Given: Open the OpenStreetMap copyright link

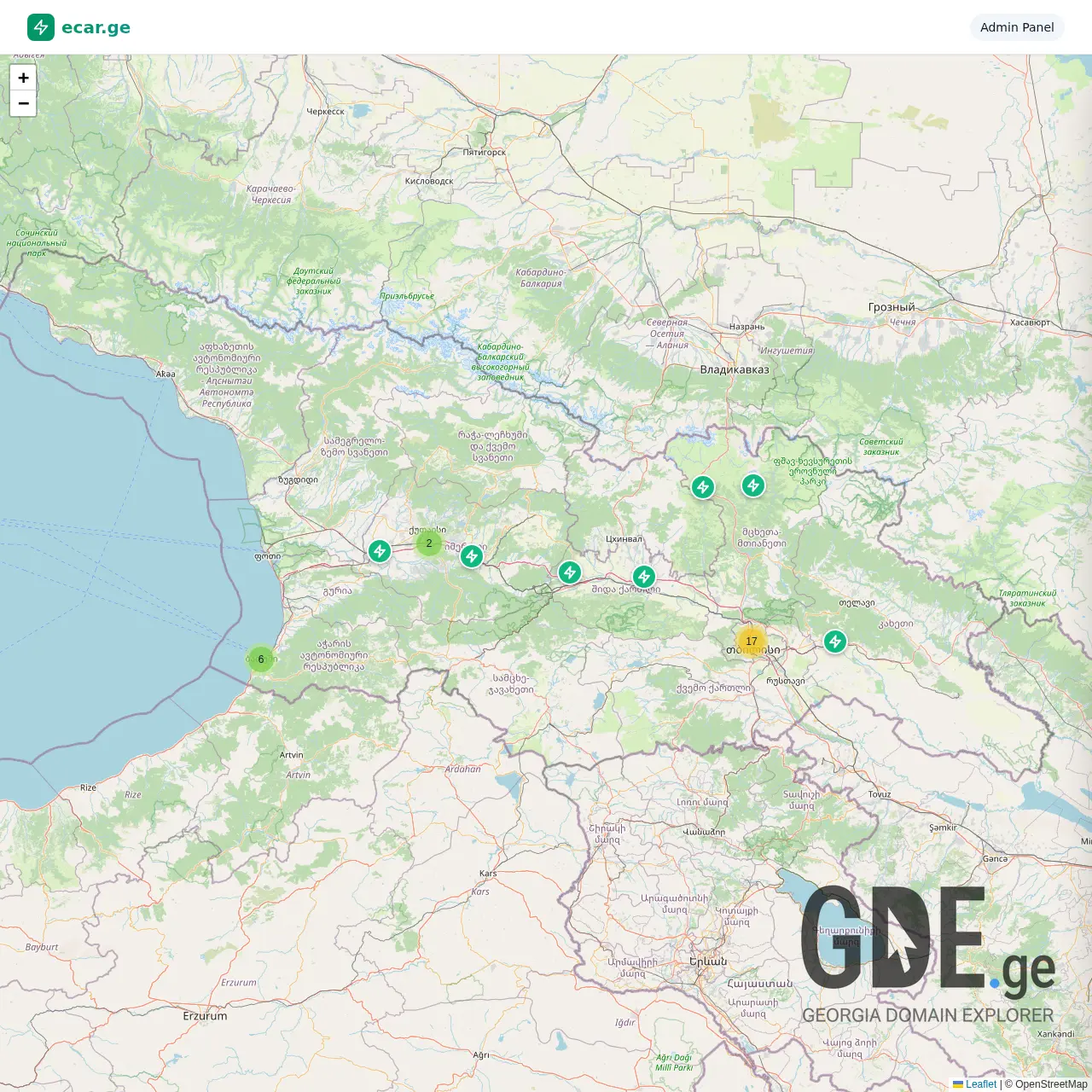Looking at the screenshot, I should [1051, 1084].
